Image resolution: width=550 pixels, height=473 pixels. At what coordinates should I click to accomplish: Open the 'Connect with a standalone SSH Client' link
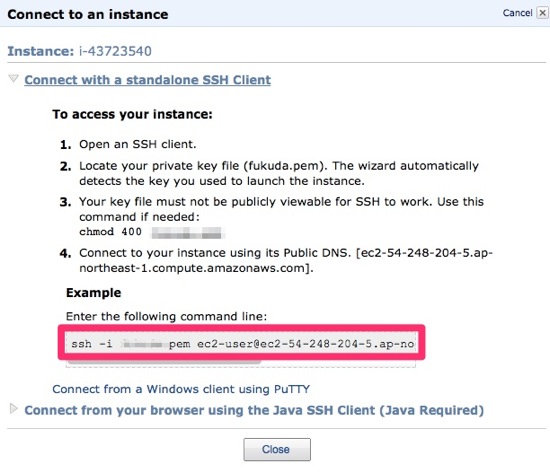point(147,80)
